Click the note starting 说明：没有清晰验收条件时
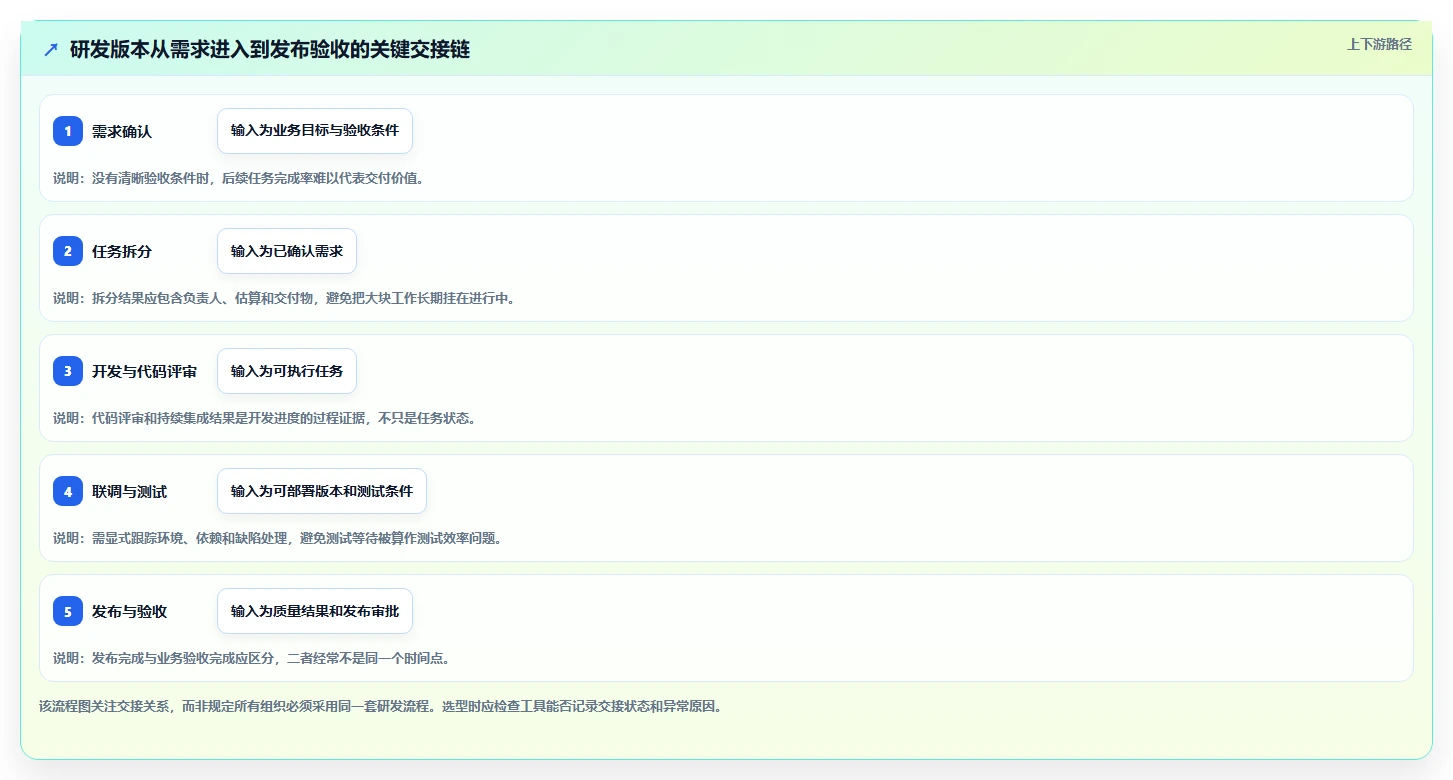 pos(238,178)
